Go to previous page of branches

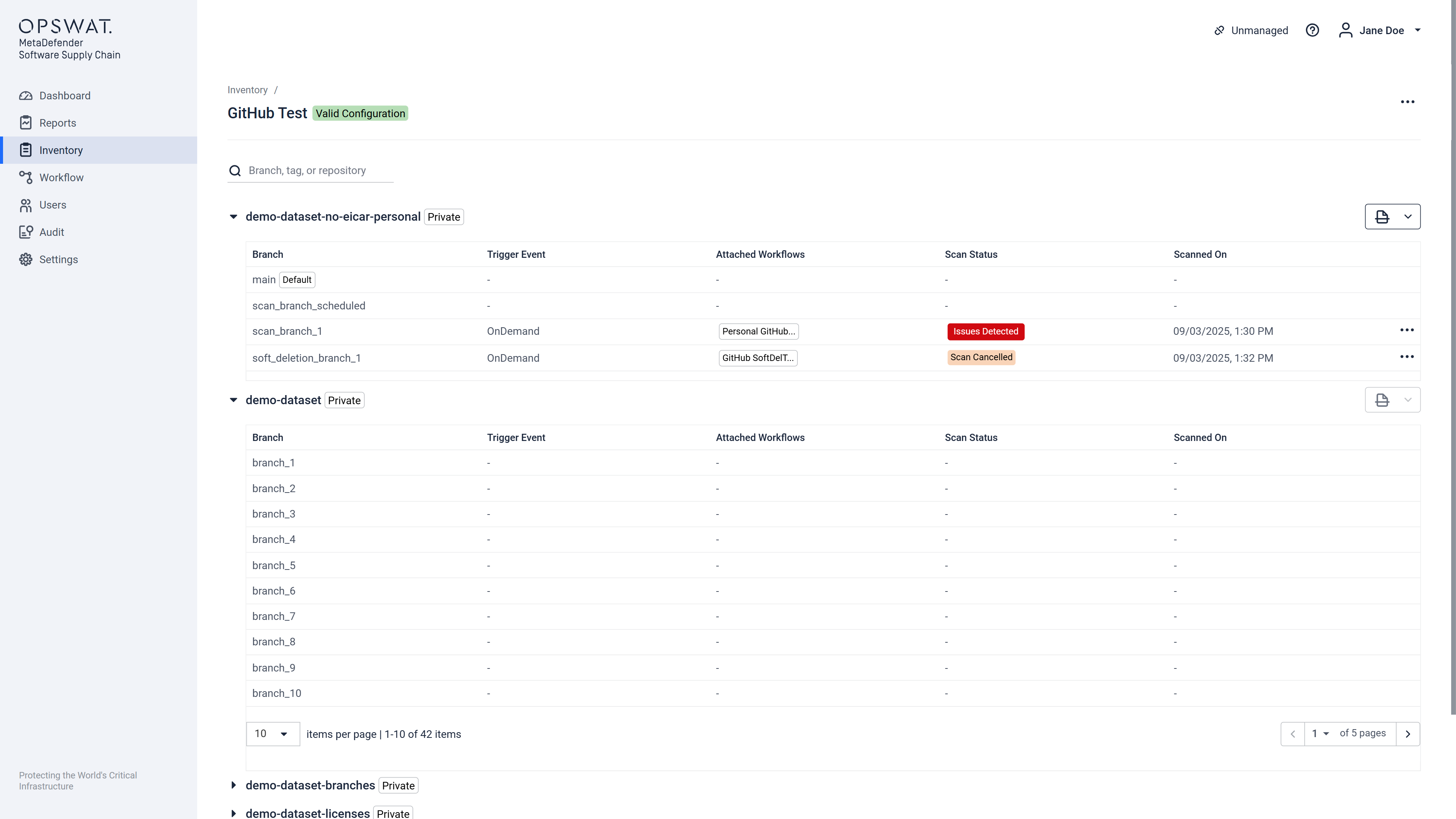click(1293, 734)
